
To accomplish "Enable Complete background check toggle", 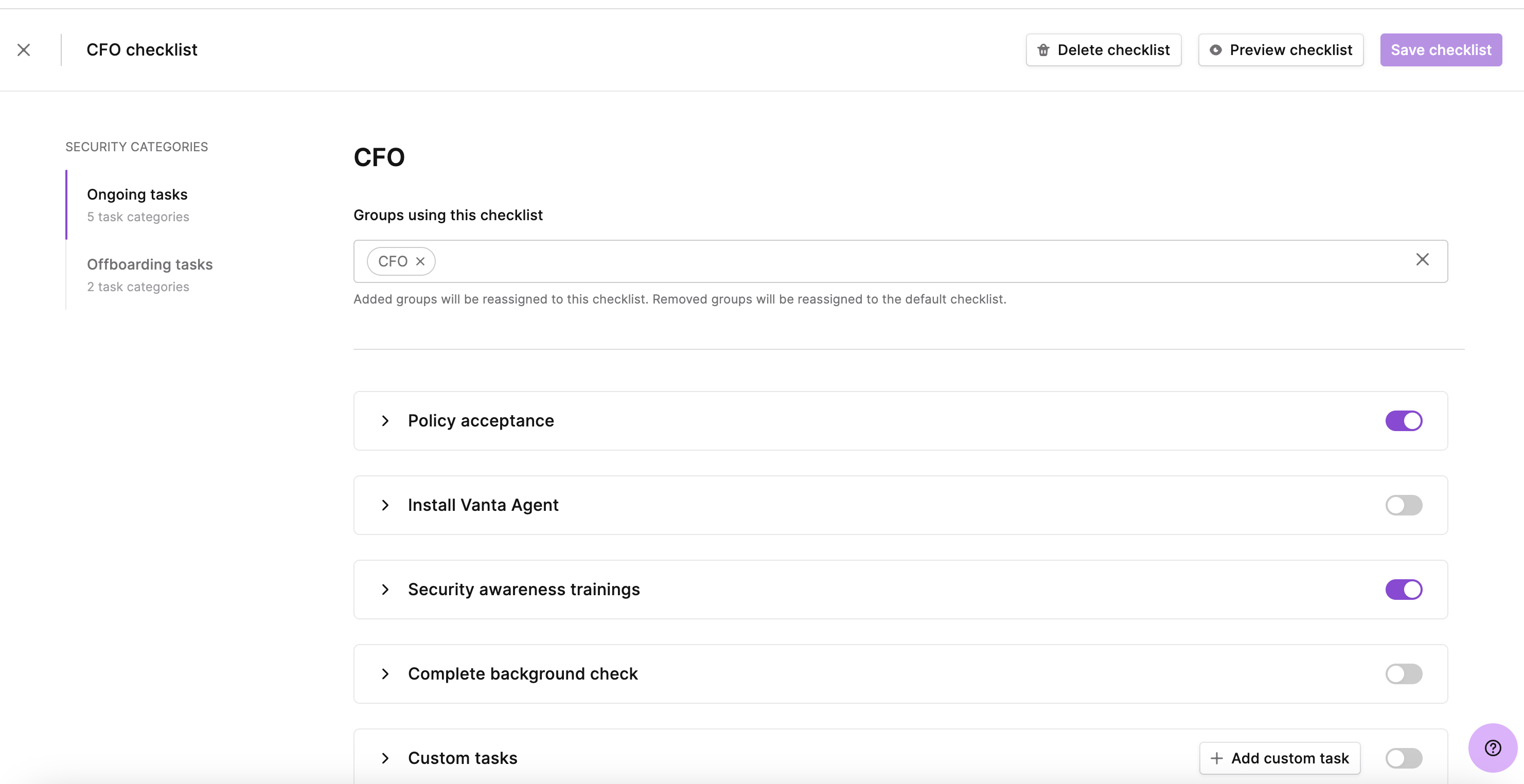I will [1403, 674].
